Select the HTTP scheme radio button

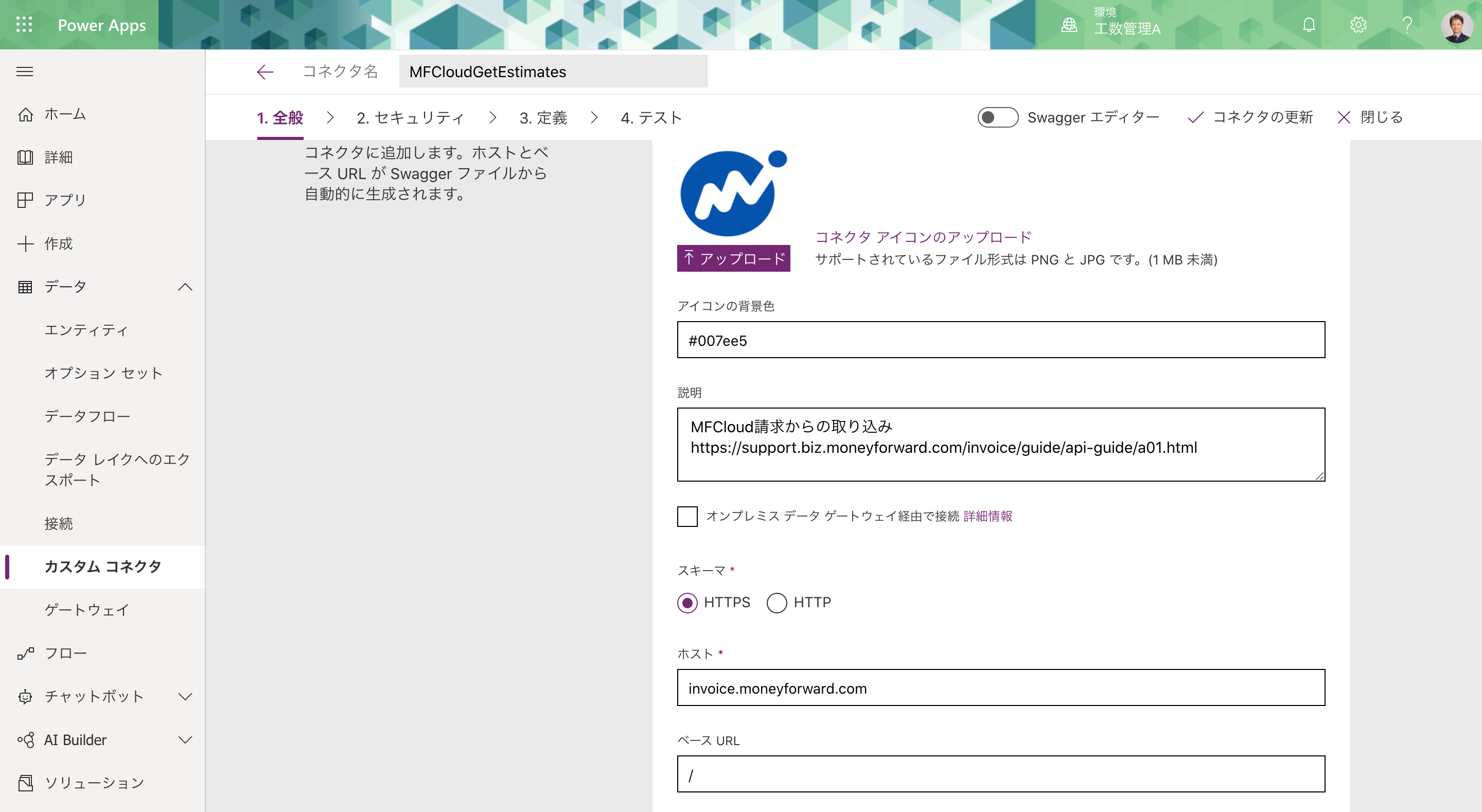point(777,603)
